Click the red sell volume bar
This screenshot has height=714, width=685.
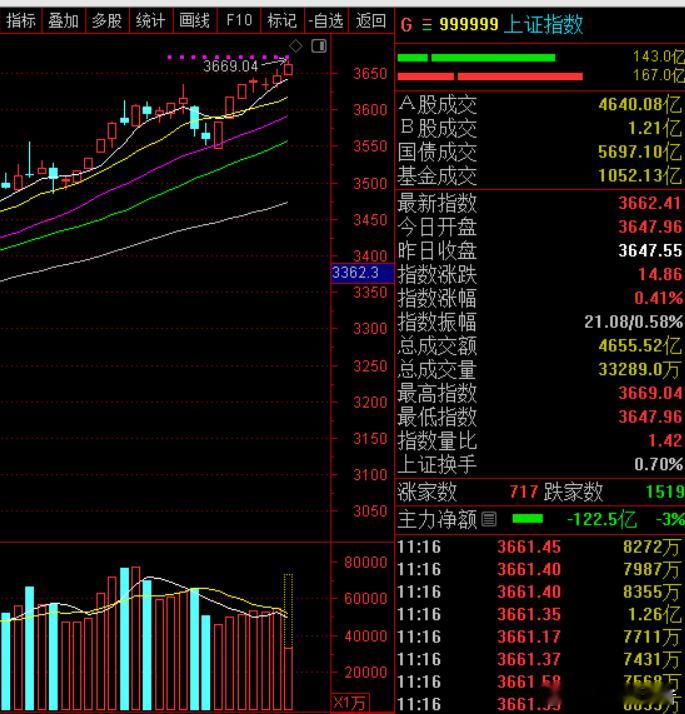pos(490,76)
